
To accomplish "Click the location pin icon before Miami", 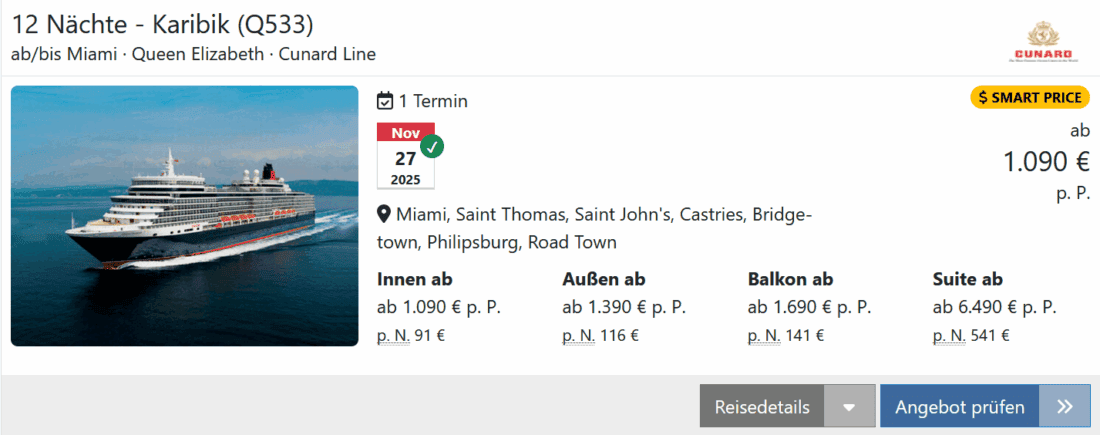I will coord(384,215).
